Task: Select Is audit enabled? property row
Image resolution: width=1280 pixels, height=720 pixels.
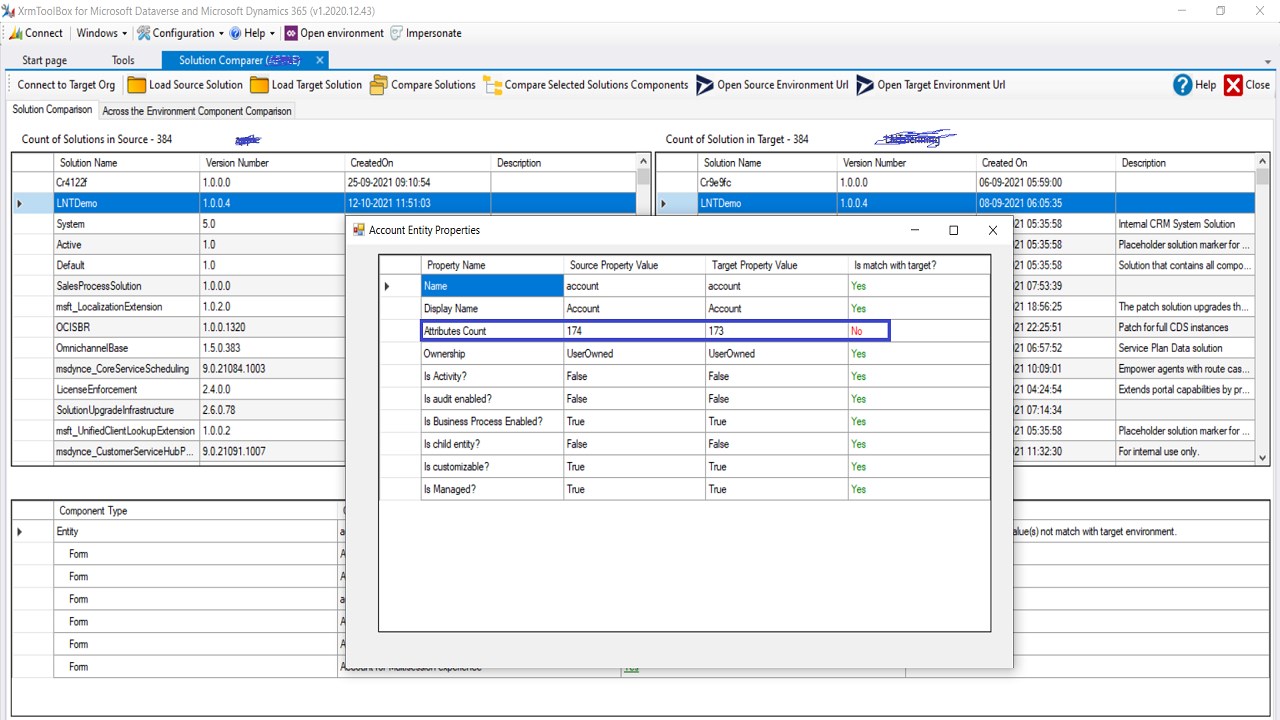Action: [685, 399]
